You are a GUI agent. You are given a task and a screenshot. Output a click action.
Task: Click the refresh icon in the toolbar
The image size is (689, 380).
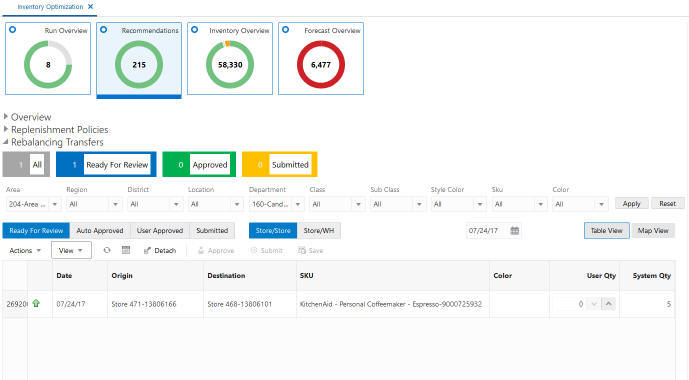click(107, 250)
